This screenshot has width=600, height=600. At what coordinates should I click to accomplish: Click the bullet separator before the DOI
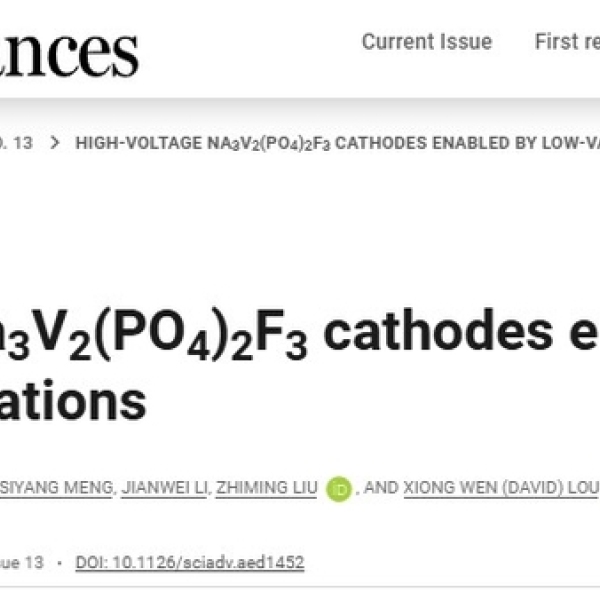(x=60, y=562)
